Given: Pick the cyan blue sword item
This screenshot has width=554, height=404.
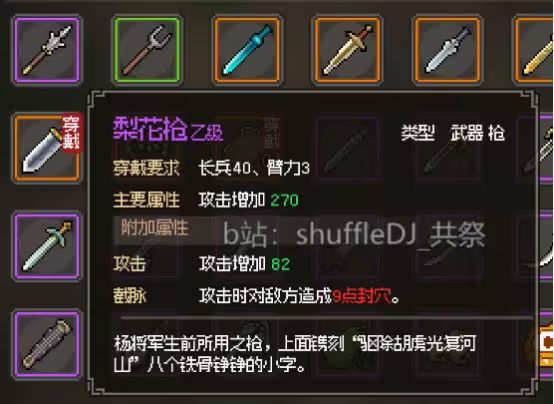Looking at the screenshot, I should (x=247, y=50).
